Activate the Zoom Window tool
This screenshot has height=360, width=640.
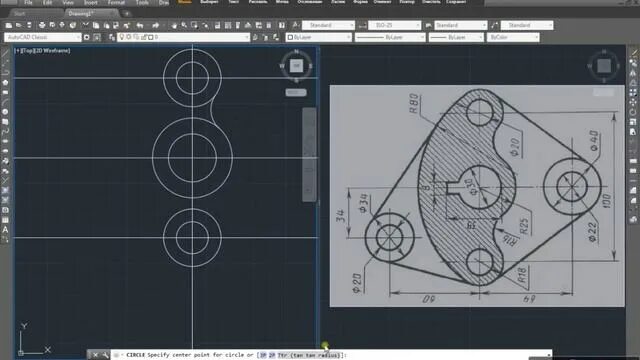194,25
